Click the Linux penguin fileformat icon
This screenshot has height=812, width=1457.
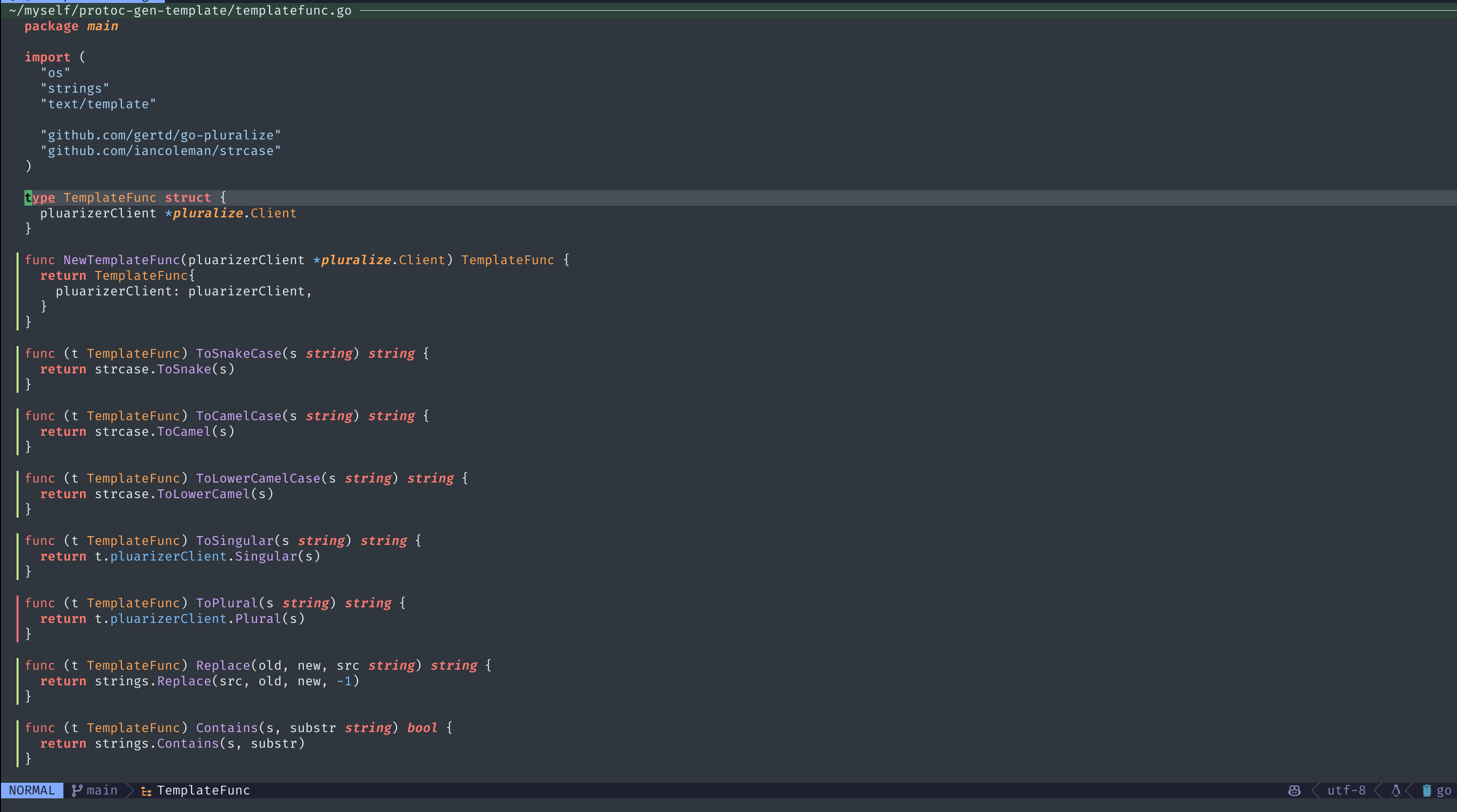1396,791
